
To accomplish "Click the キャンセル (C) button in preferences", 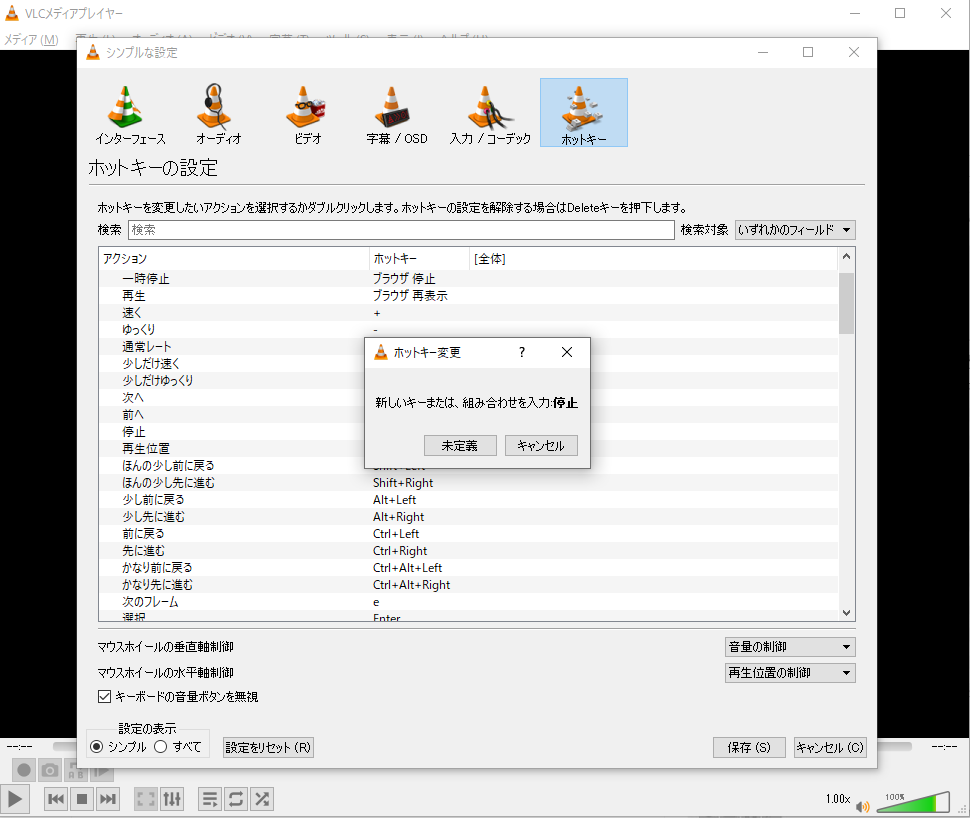I will (830, 747).
